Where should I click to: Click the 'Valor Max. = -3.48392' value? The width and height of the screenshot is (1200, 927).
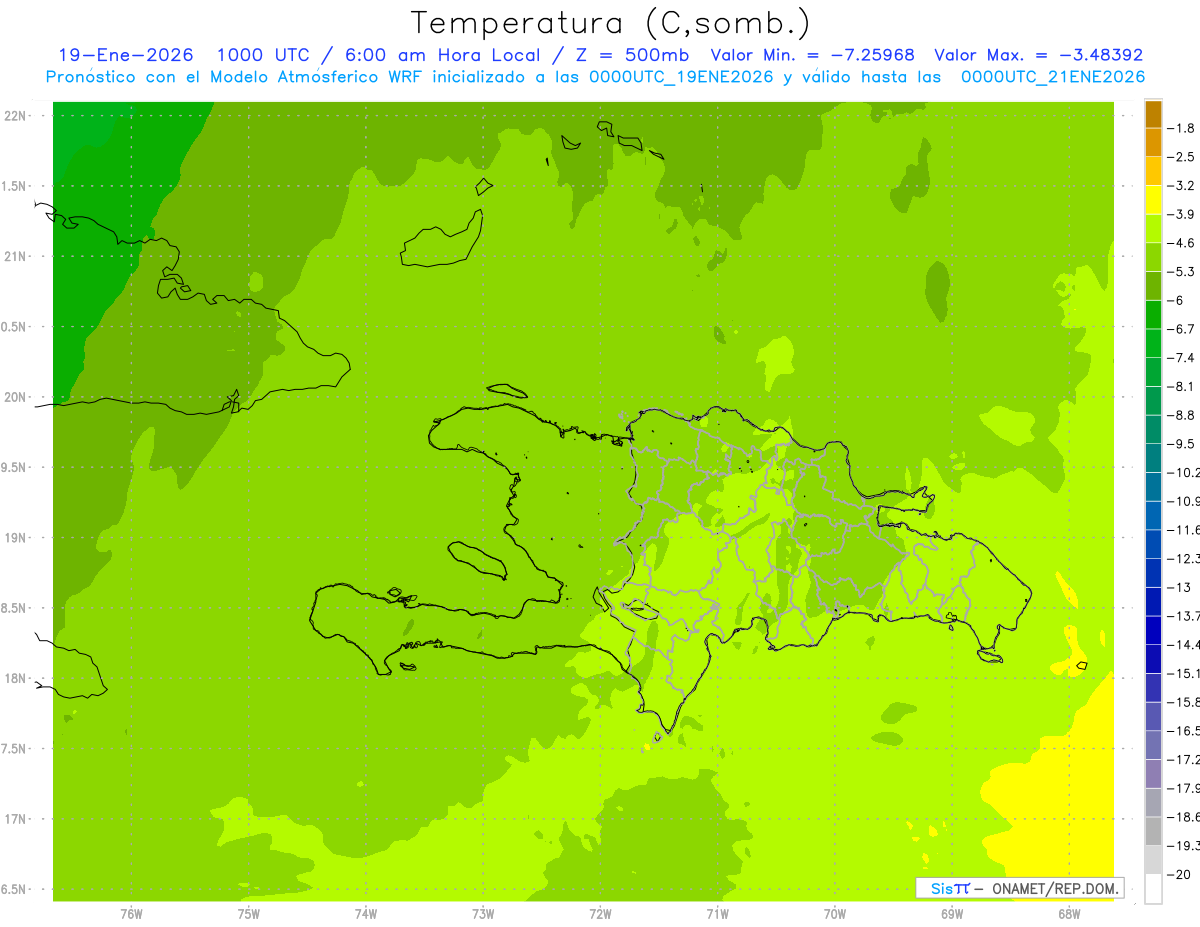pos(1038,55)
